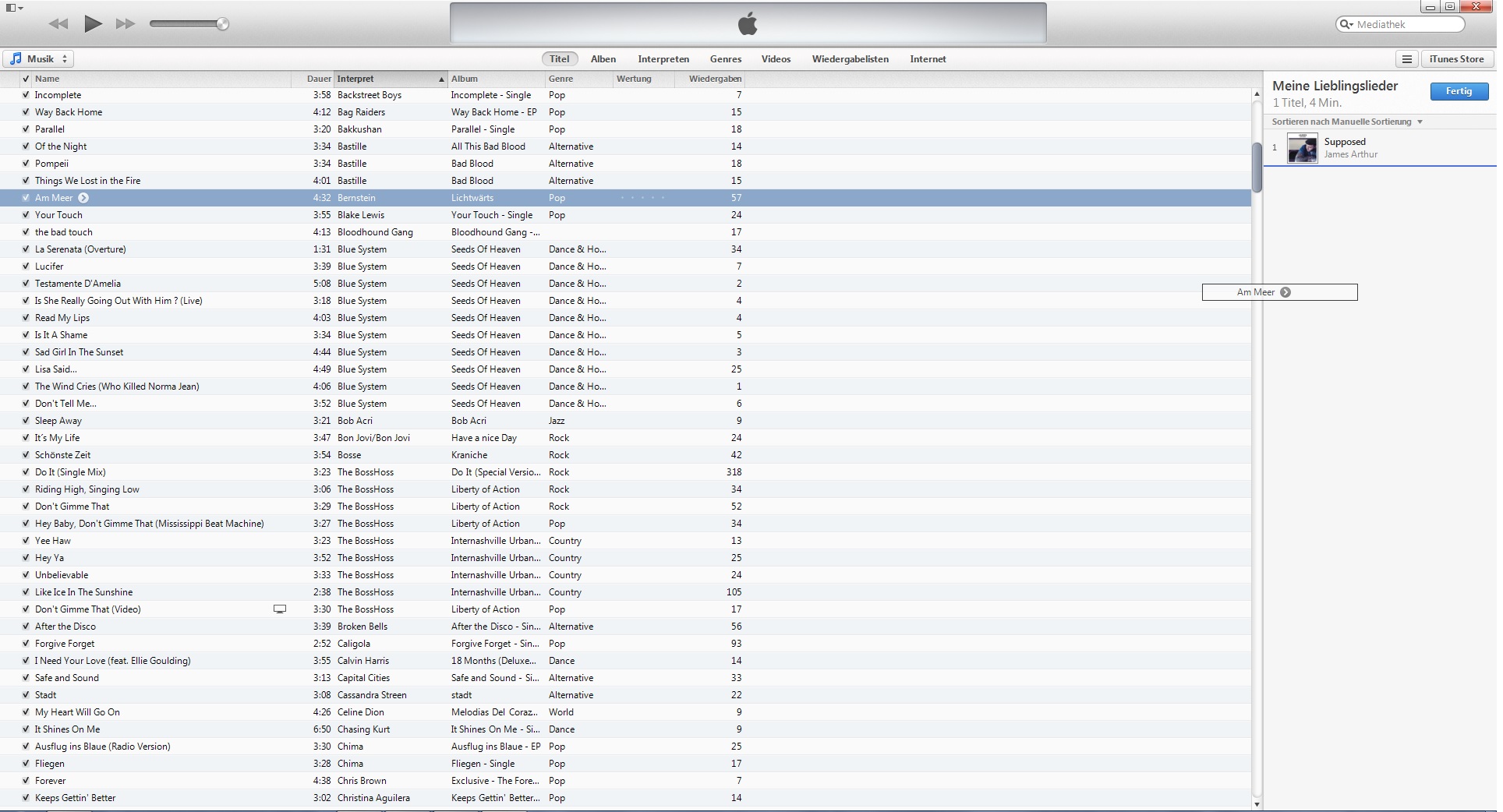Image resolution: width=1503 pixels, height=812 pixels.
Task: Toggle Interpret column sort direction
Action: click(x=391, y=79)
